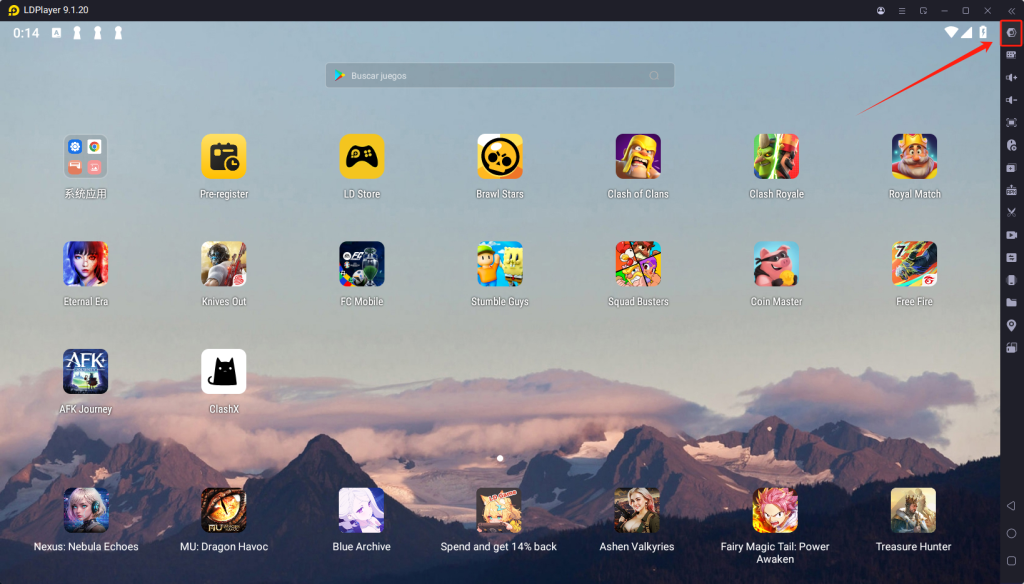The width and height of the screenshot is (1024, 584).
Task: Click the rotate screen sidebar icon
Action: click(x=1011, y=348)
